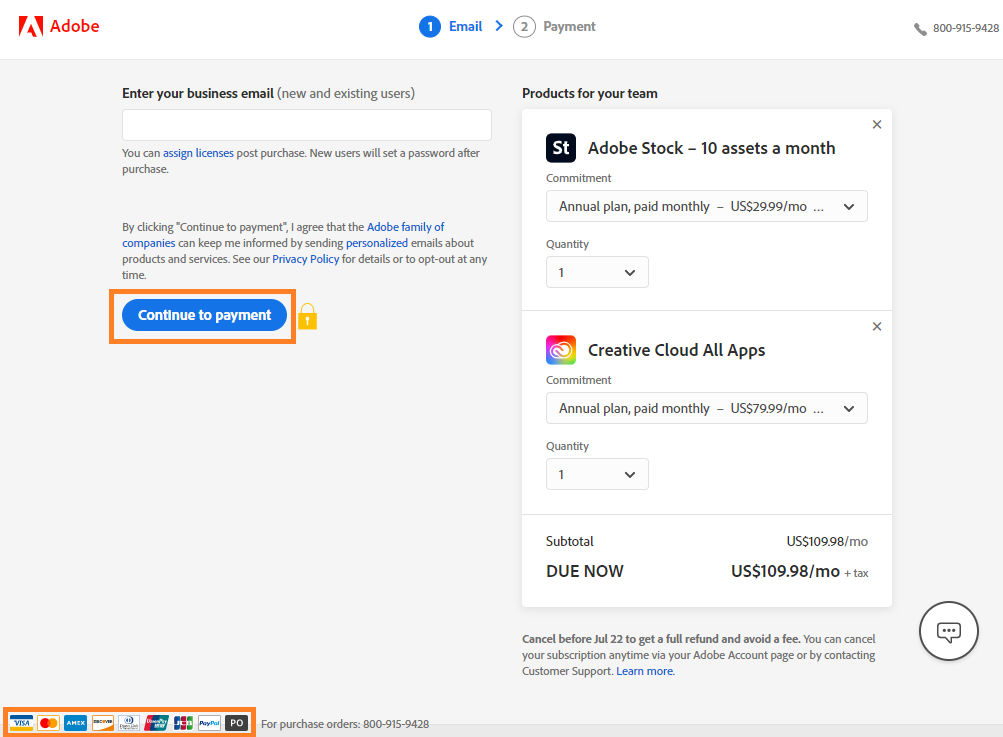This screenshot has width=1003, height=737.
Task: Click the Products for your team heading
Action: pos(590,93)
